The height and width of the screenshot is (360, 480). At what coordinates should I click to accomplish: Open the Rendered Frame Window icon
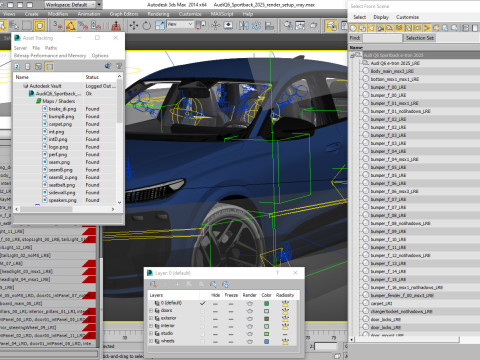point(300,25)
